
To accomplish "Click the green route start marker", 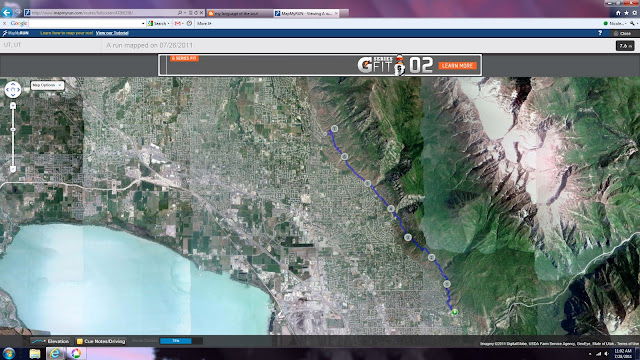I will pyautogui.click(x=454, y=312).
